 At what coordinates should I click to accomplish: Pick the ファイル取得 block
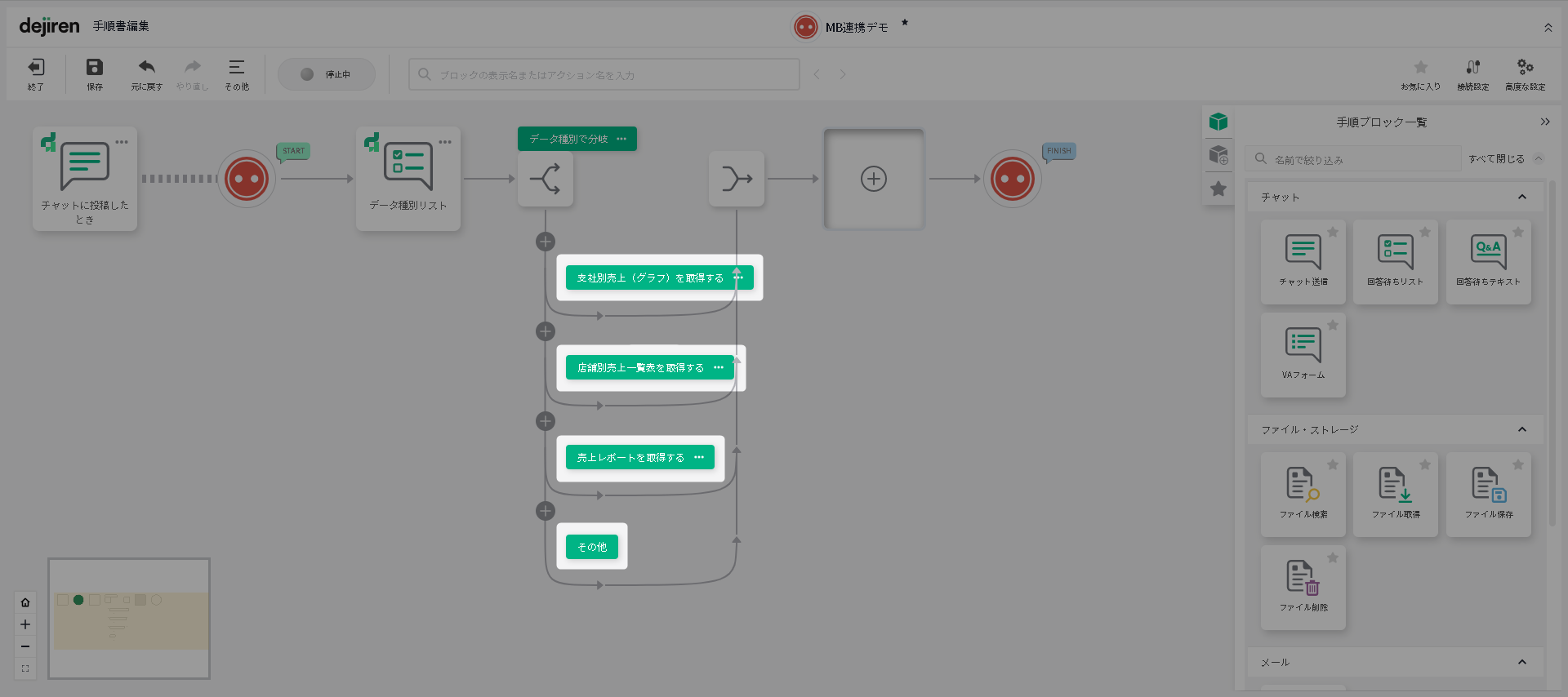point(1396,495)
